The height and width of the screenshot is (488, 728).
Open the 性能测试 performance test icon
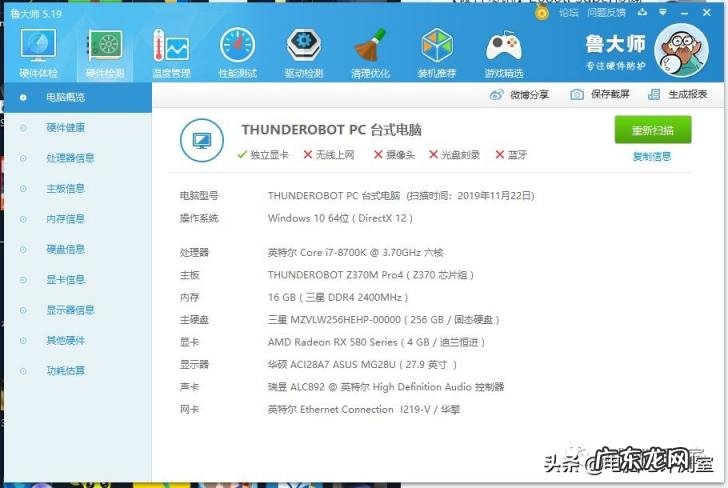point(238,53)
